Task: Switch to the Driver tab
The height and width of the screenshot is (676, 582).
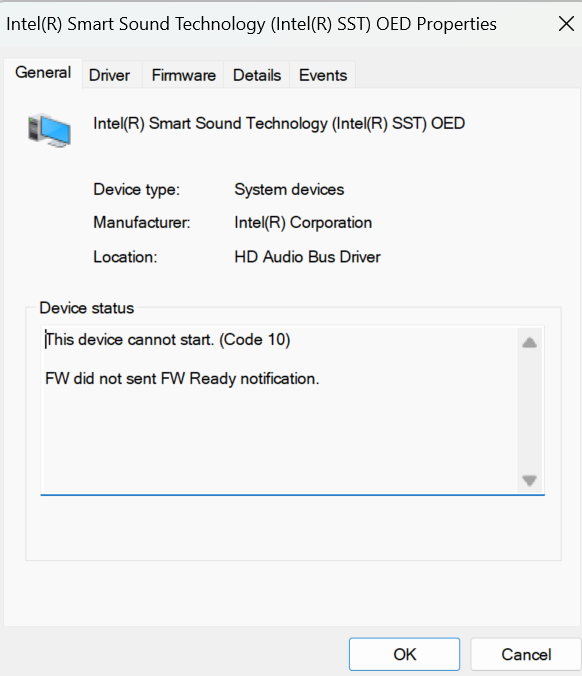Action: [x=109, y=75]
